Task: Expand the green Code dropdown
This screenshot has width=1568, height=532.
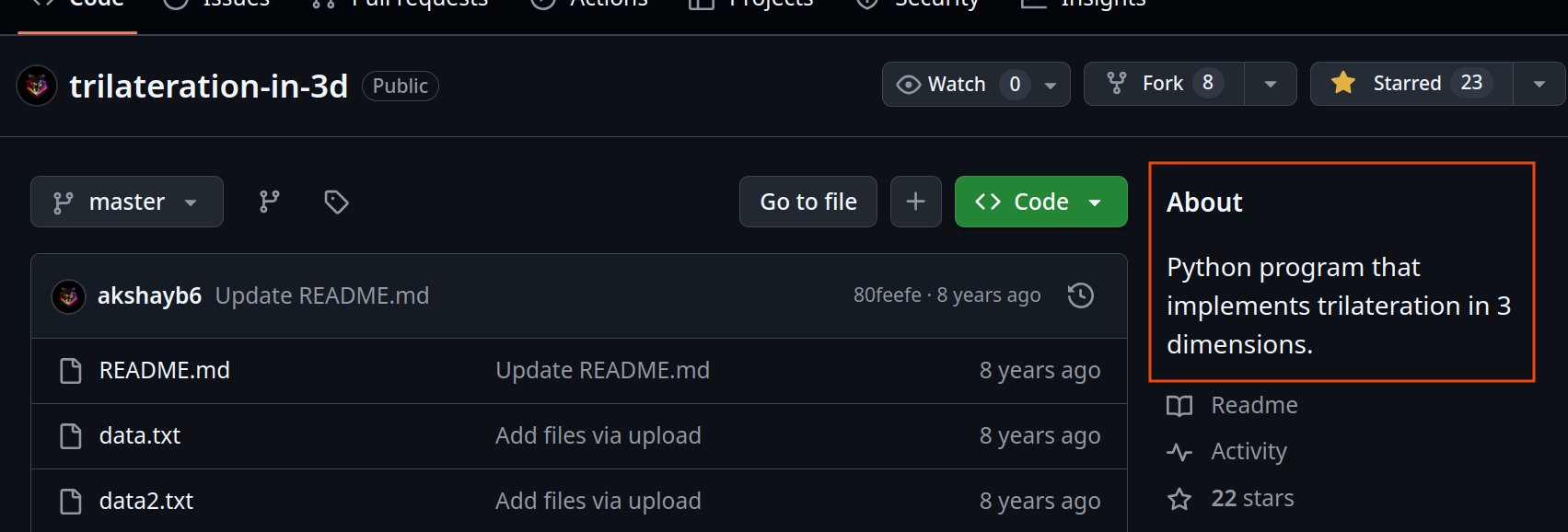Action: (x=1040, y=202)
